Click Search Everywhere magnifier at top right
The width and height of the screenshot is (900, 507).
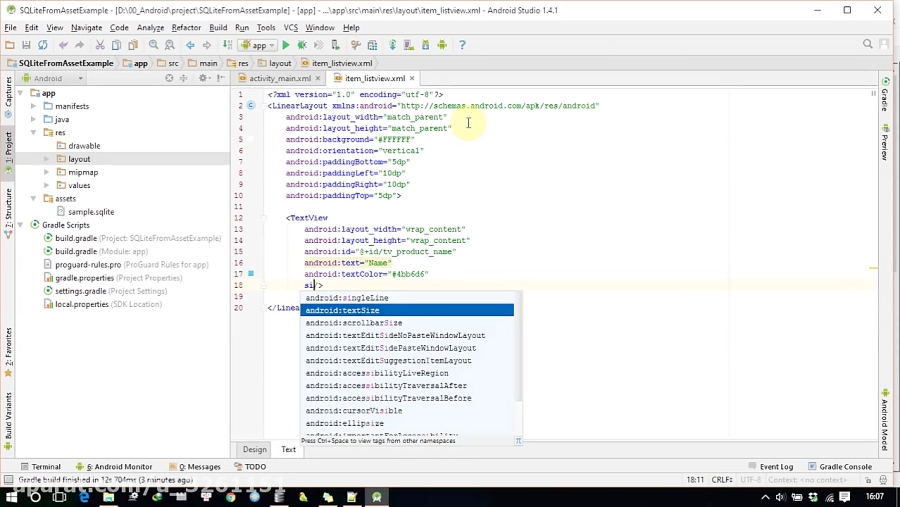tap(868, 45)
